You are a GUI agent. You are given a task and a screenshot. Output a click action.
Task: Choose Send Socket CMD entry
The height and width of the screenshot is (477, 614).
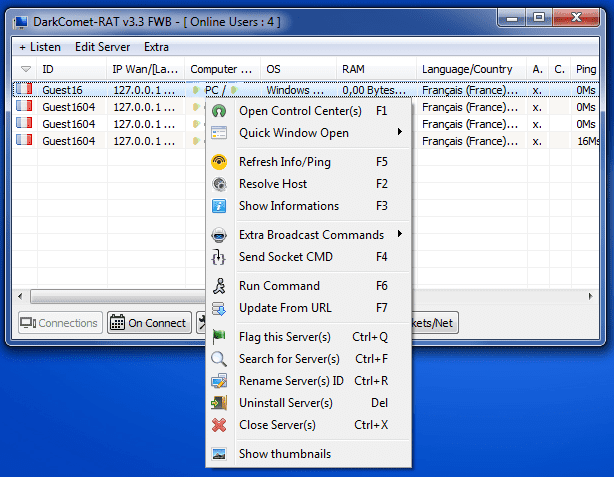coord(309,257)
